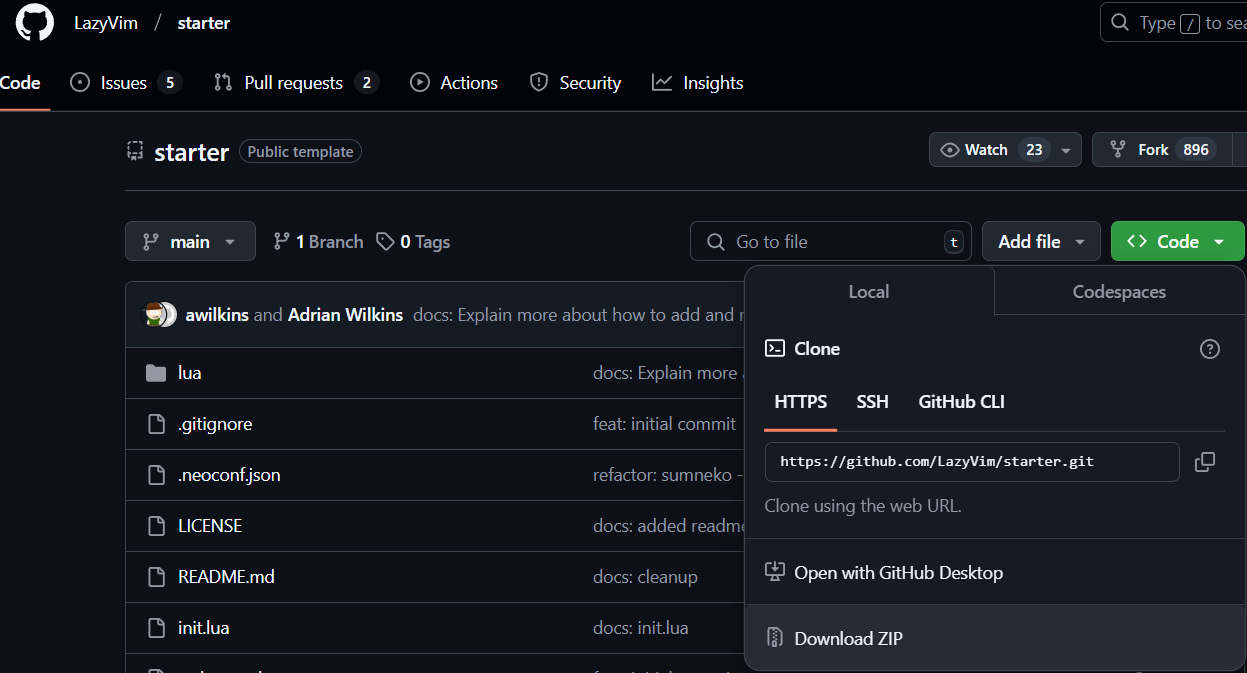Copy the clone URL to clipboard
The width and height of the screenshot is (1247, 673).
pos(1205,462)
